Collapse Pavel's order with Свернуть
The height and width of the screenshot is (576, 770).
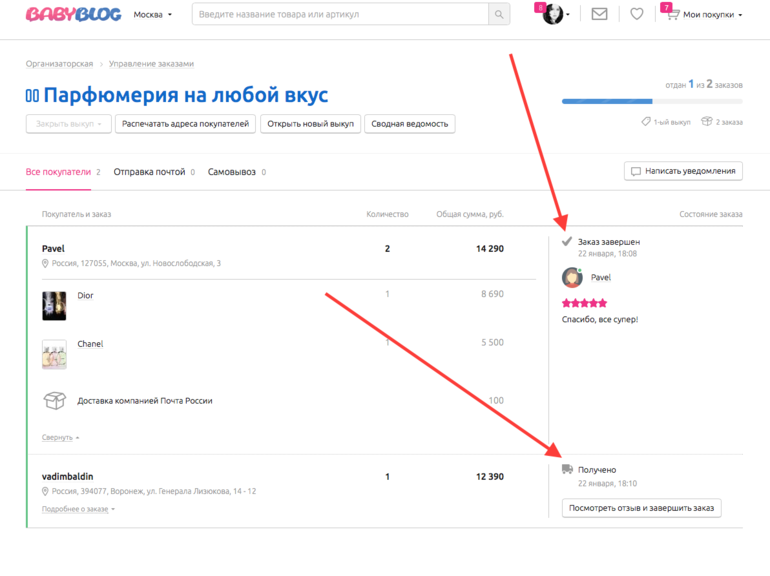point(60,437)
